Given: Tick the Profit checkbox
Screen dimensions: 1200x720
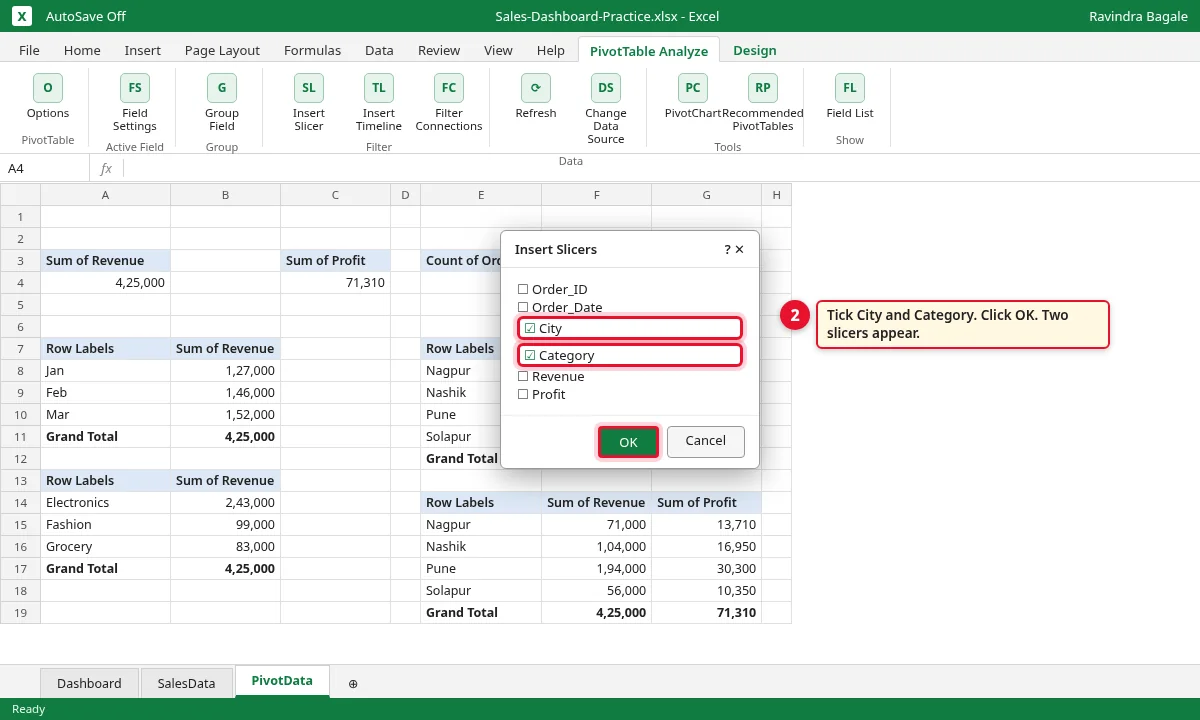Looking at the screenshot, I should coord(523,394).
